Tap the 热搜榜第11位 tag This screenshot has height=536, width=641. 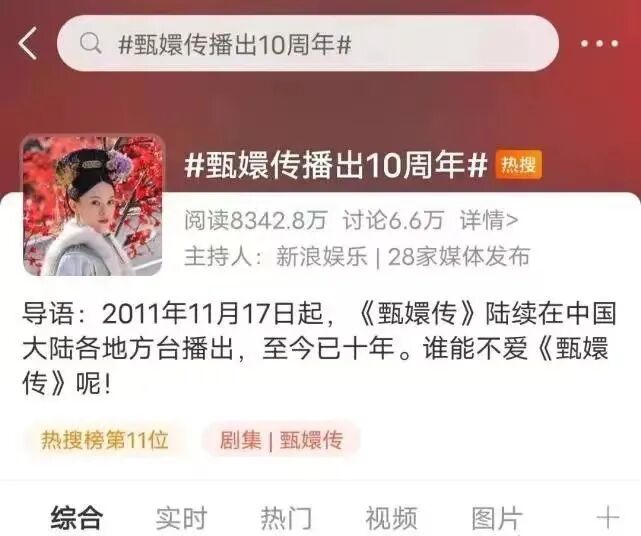[105, 440]
